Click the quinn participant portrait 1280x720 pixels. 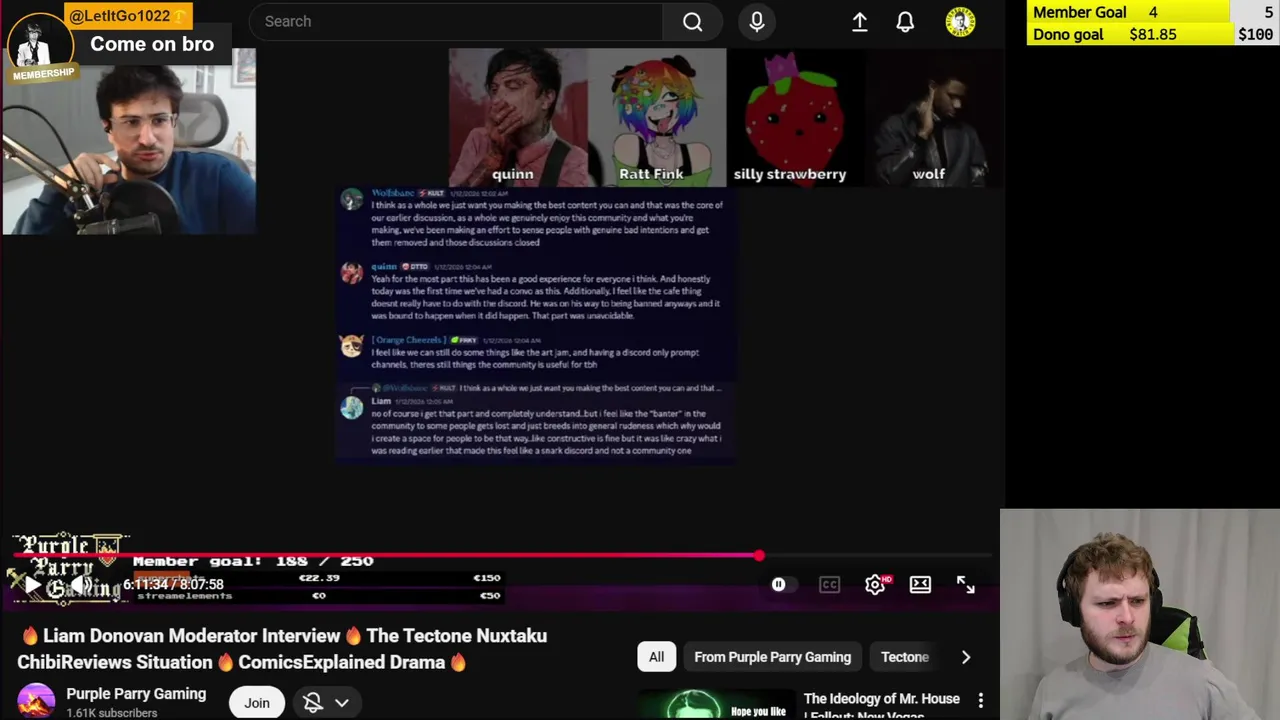point(518,117)
